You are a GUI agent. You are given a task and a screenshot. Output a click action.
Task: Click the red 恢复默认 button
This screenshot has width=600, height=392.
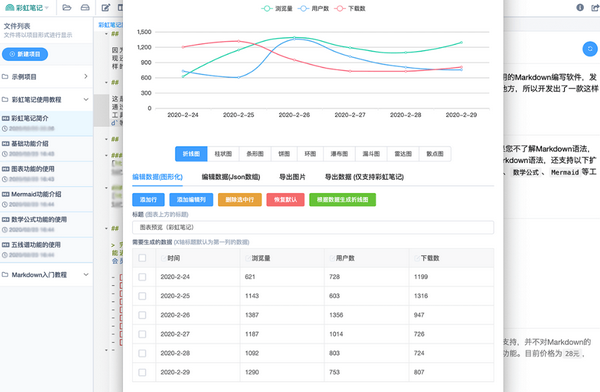tap(285, 199)
